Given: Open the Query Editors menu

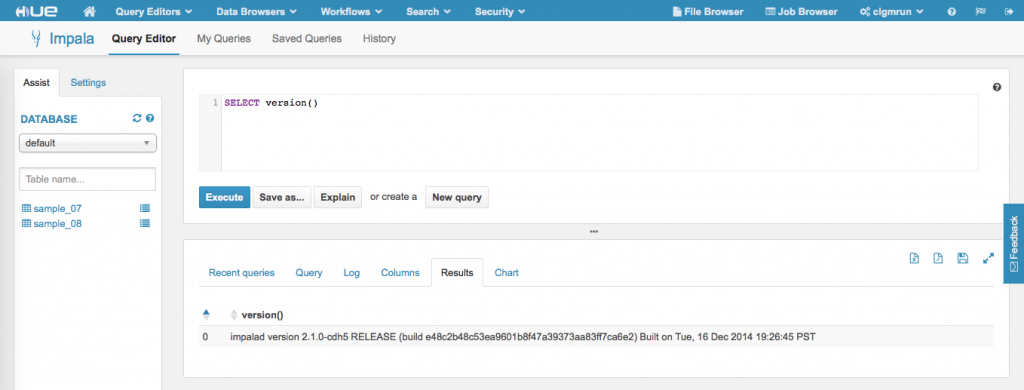Looking at the screenshot, I should pos(153,11).
